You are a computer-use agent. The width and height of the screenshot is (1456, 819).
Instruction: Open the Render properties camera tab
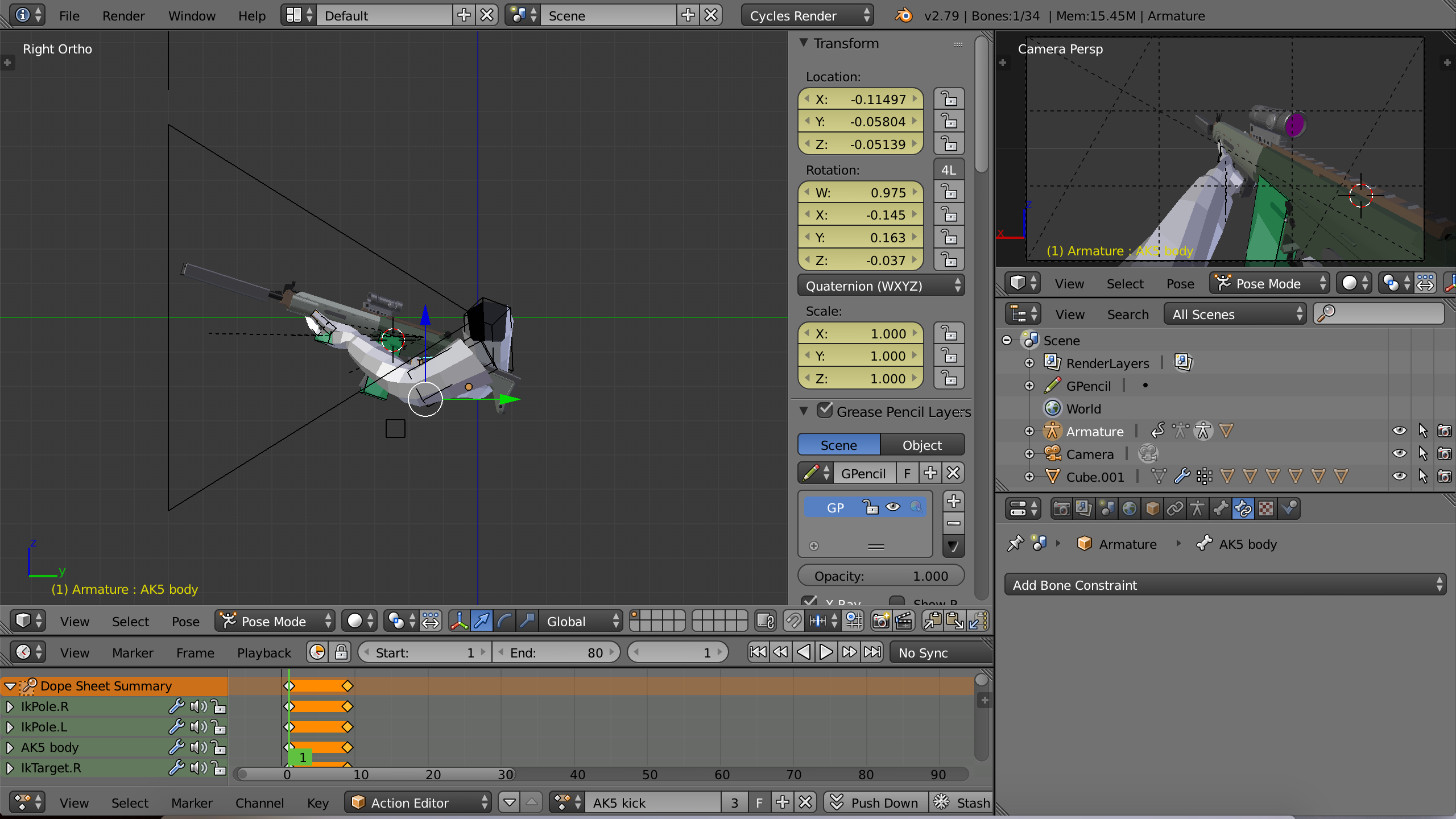pos(1061,508)
